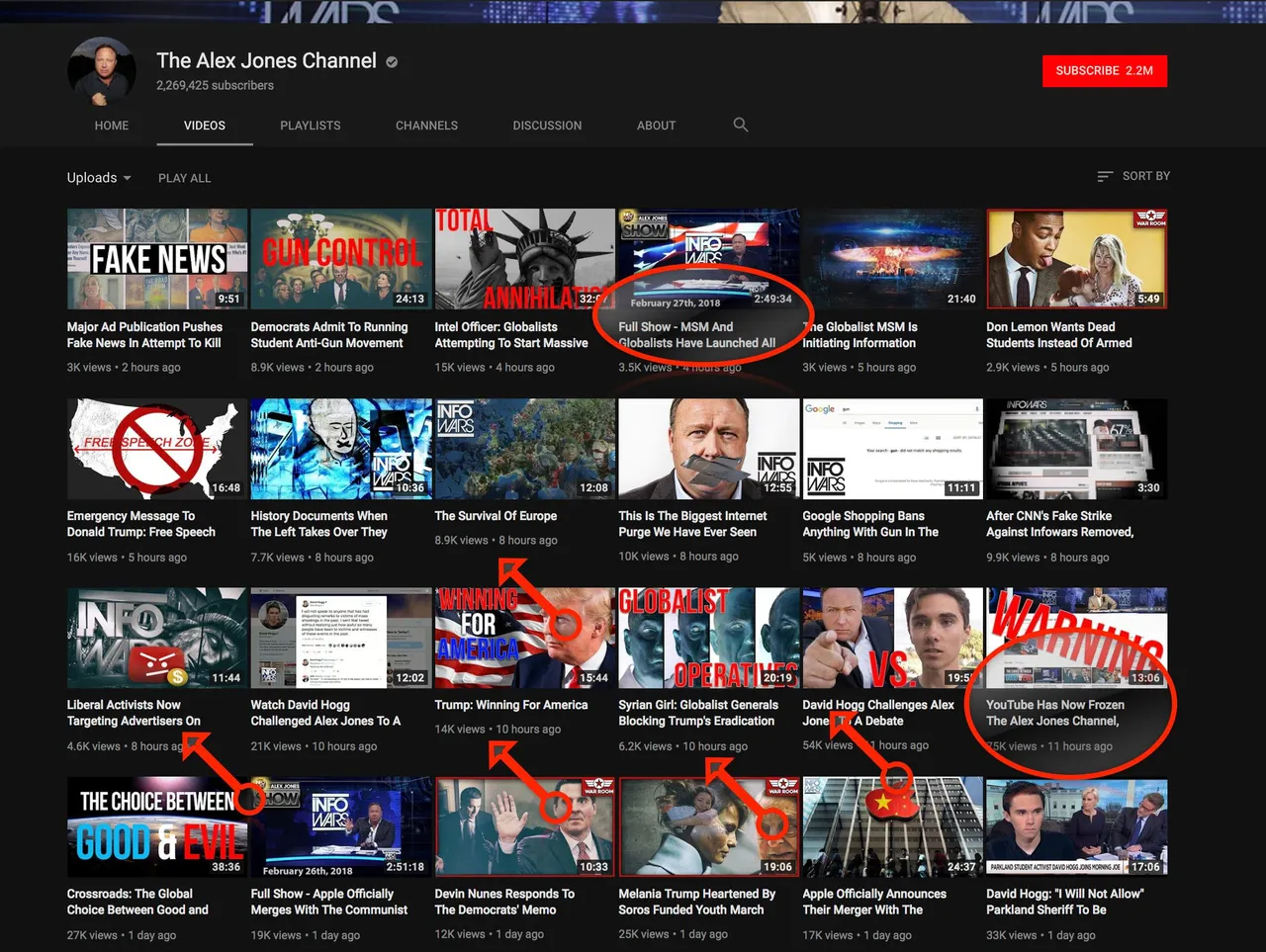
Task: Open the 10:33 Devin Nunes thumbnail
Action: (525, 826)
